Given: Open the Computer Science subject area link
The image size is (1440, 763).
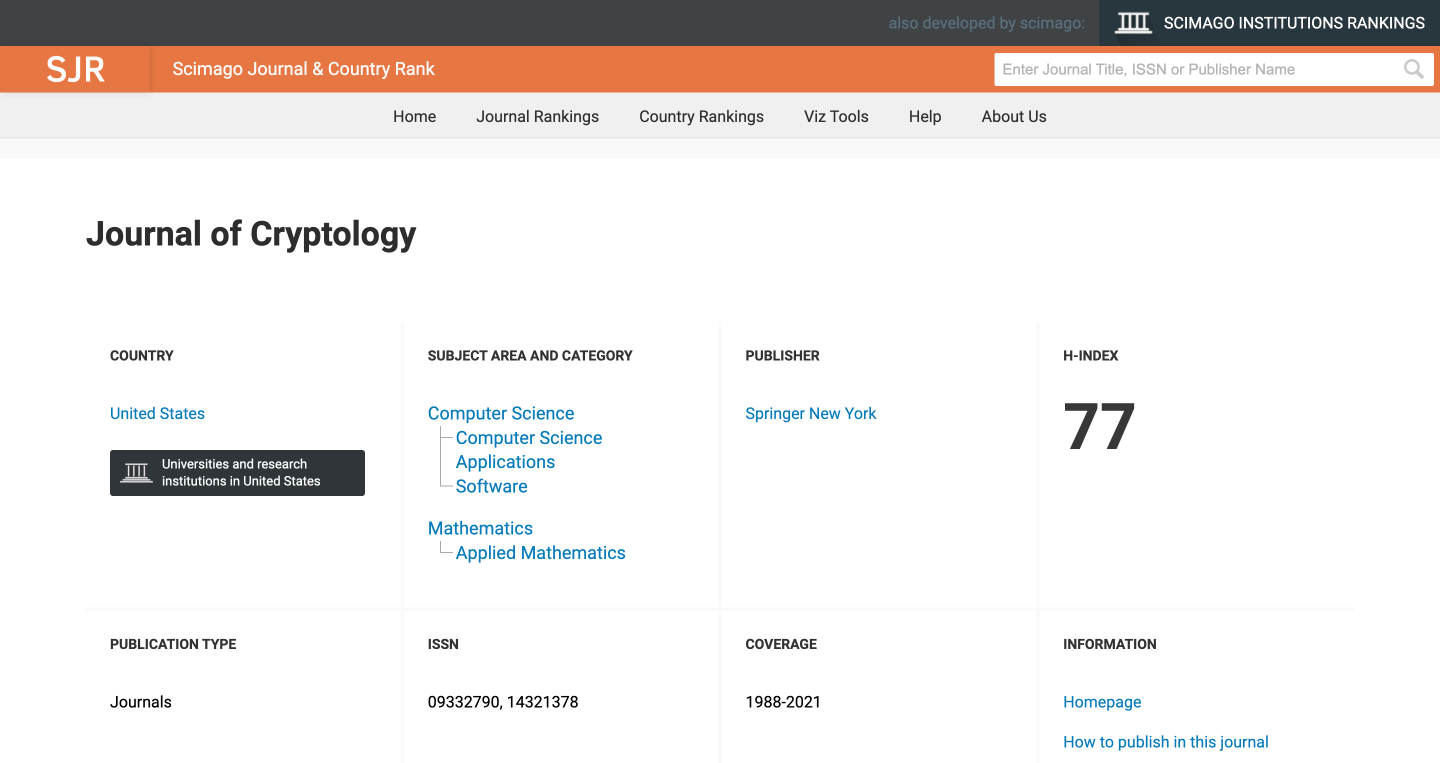Looking at the screenshot, I should pyautogui.click(x=501, y=413).
